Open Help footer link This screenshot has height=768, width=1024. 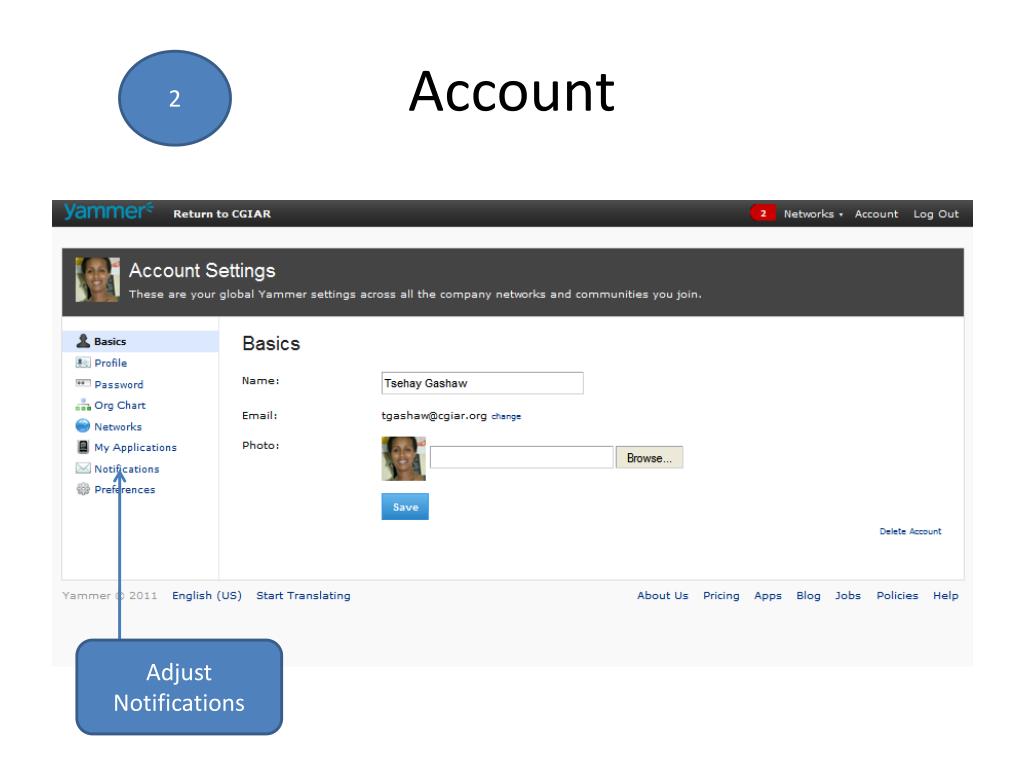click(x=946, y=596)
